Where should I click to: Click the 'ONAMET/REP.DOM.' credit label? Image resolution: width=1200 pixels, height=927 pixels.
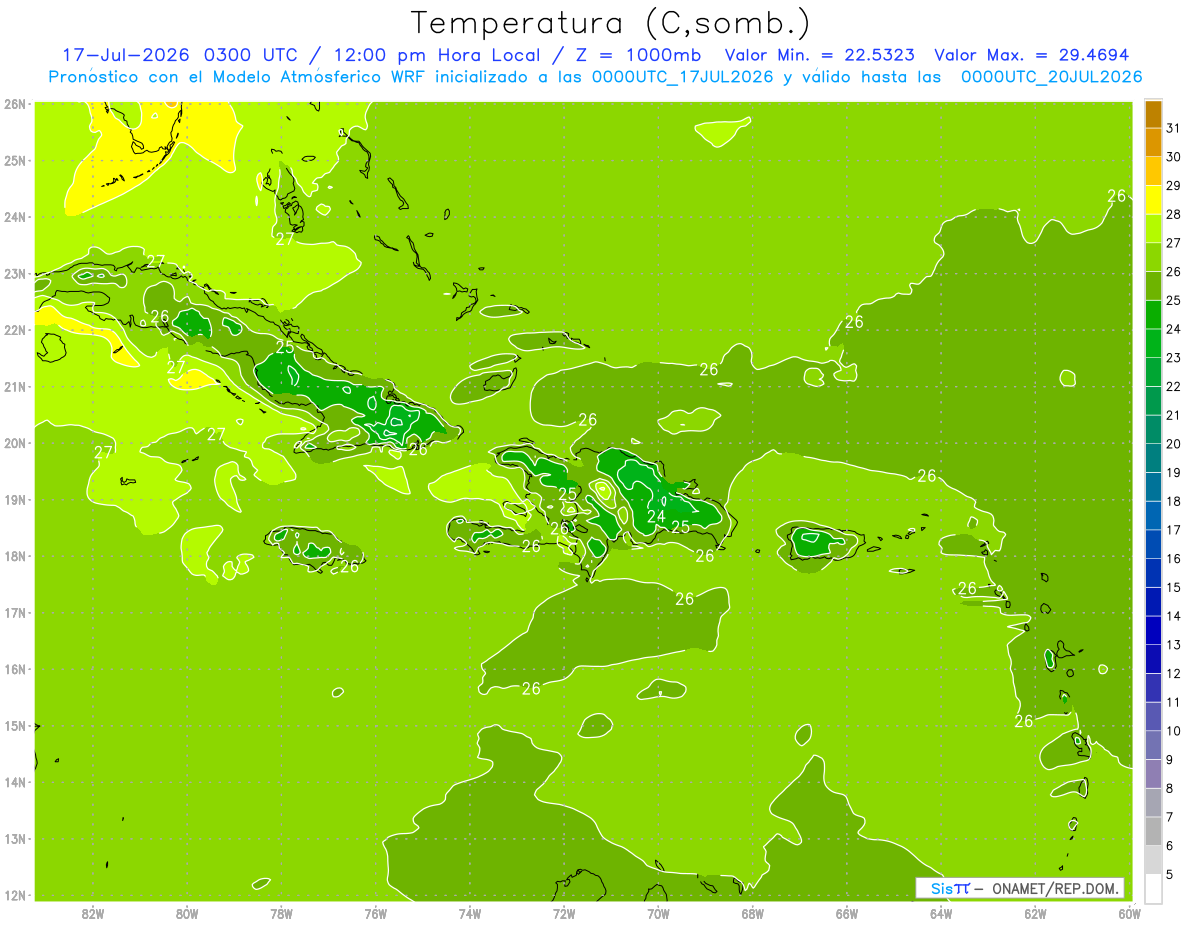[x=1056, y=888]
